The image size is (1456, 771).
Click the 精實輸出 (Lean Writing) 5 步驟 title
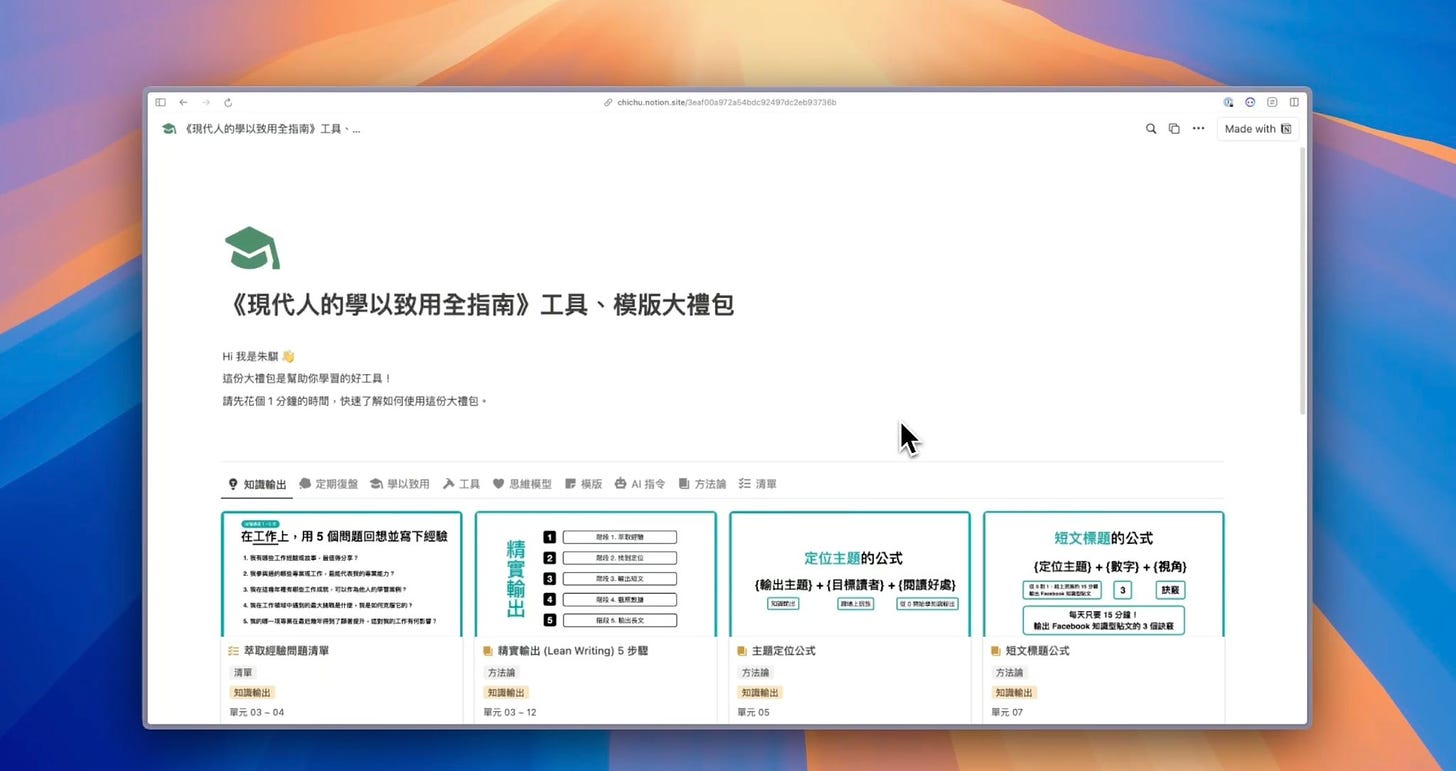(x=573, y=651)
